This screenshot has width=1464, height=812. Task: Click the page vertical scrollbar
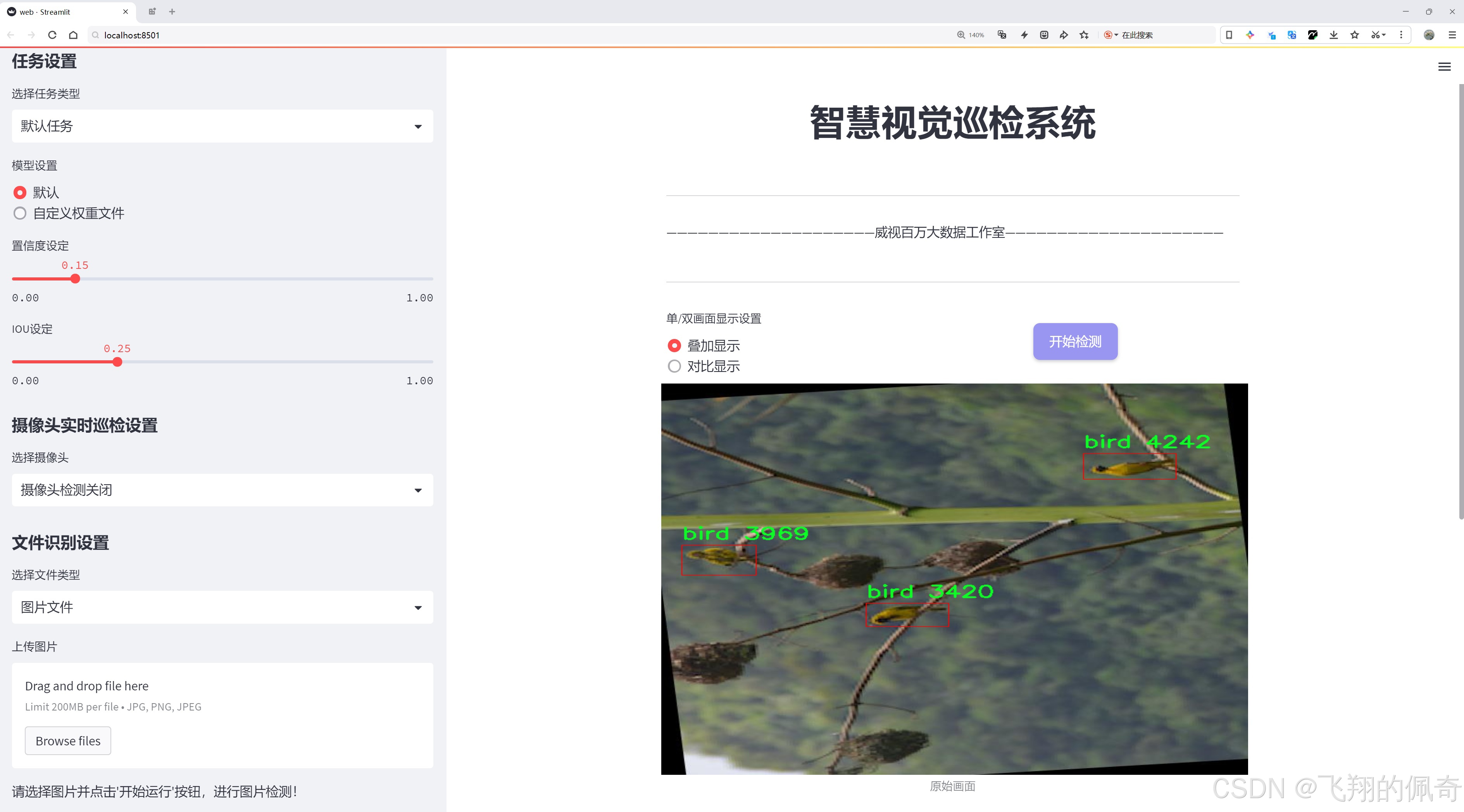[x=1461, y=301]
